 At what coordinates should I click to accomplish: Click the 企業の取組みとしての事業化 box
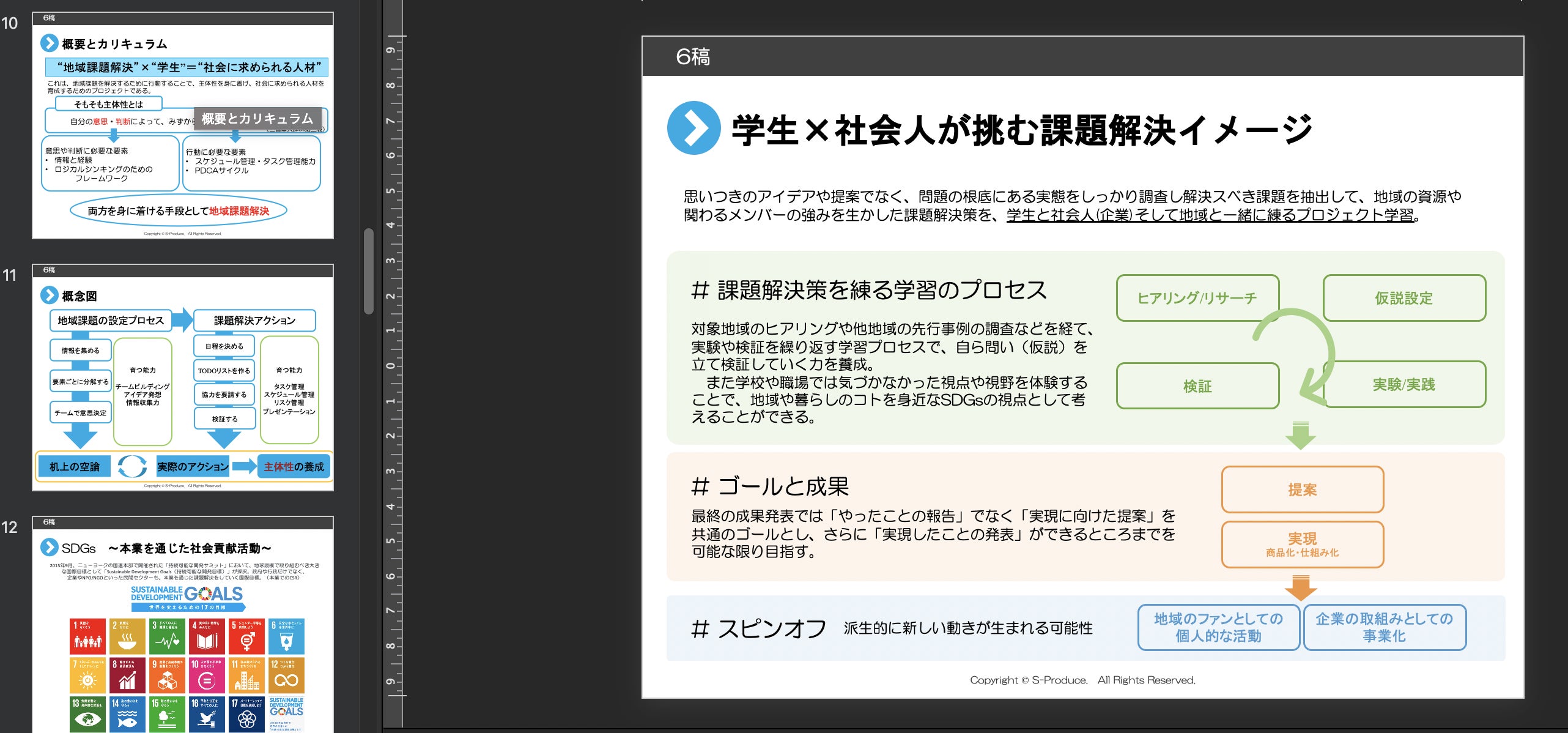(x=1384, y=627)
